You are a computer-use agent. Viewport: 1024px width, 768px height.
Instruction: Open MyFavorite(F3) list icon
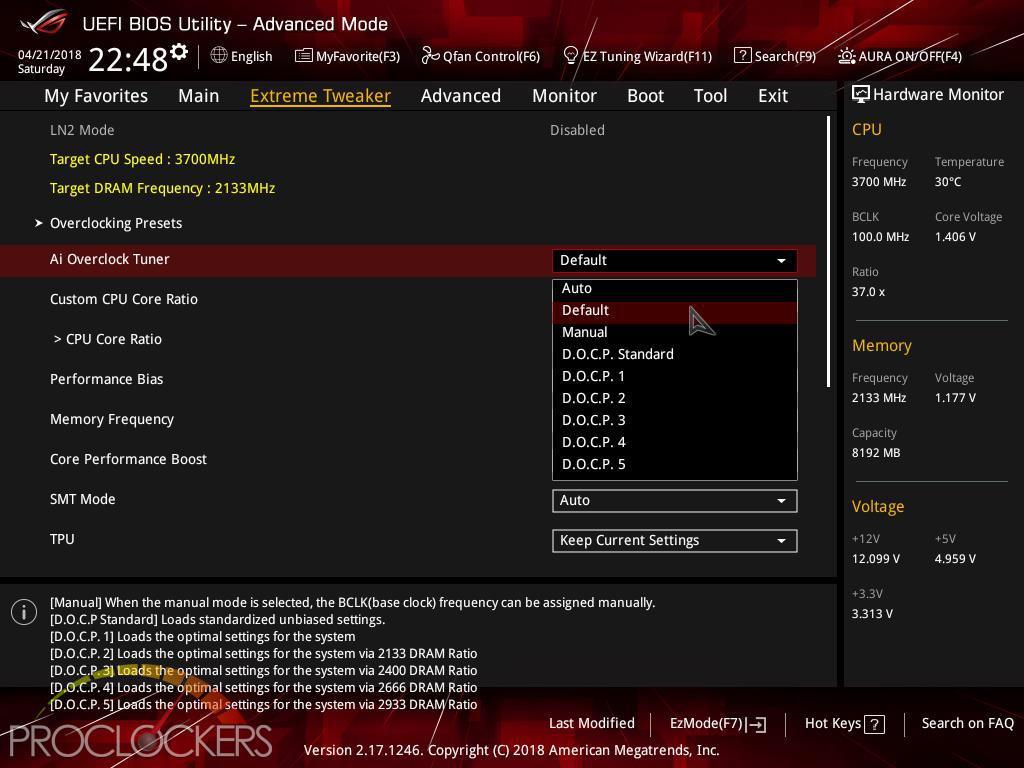point(304,56)
